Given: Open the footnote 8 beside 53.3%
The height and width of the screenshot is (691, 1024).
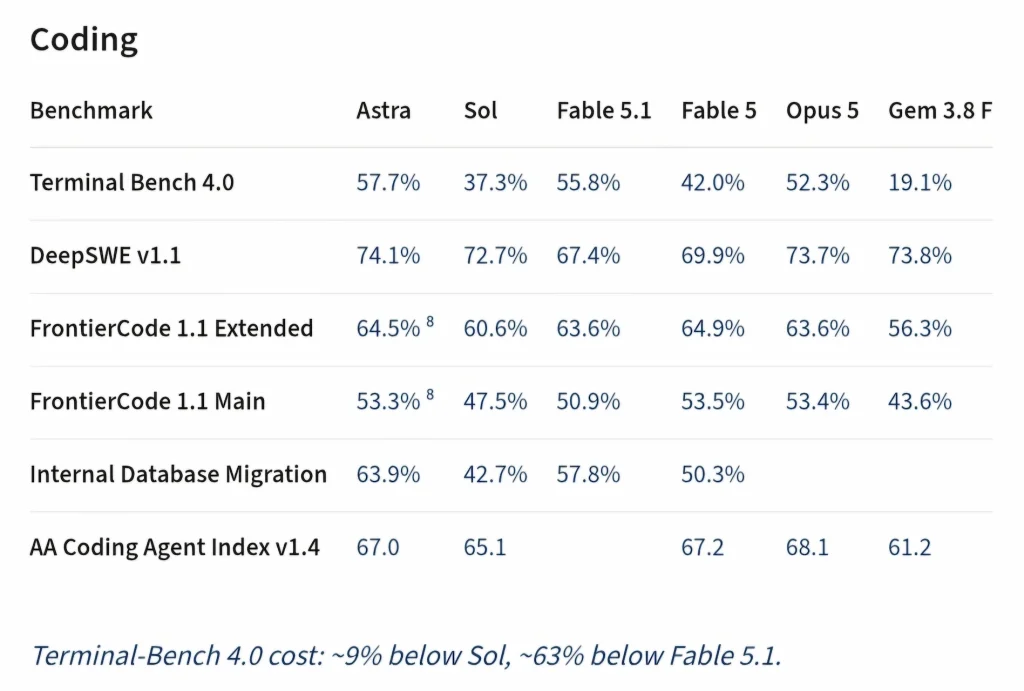Looking at the screenshot, I should (430, 394).
